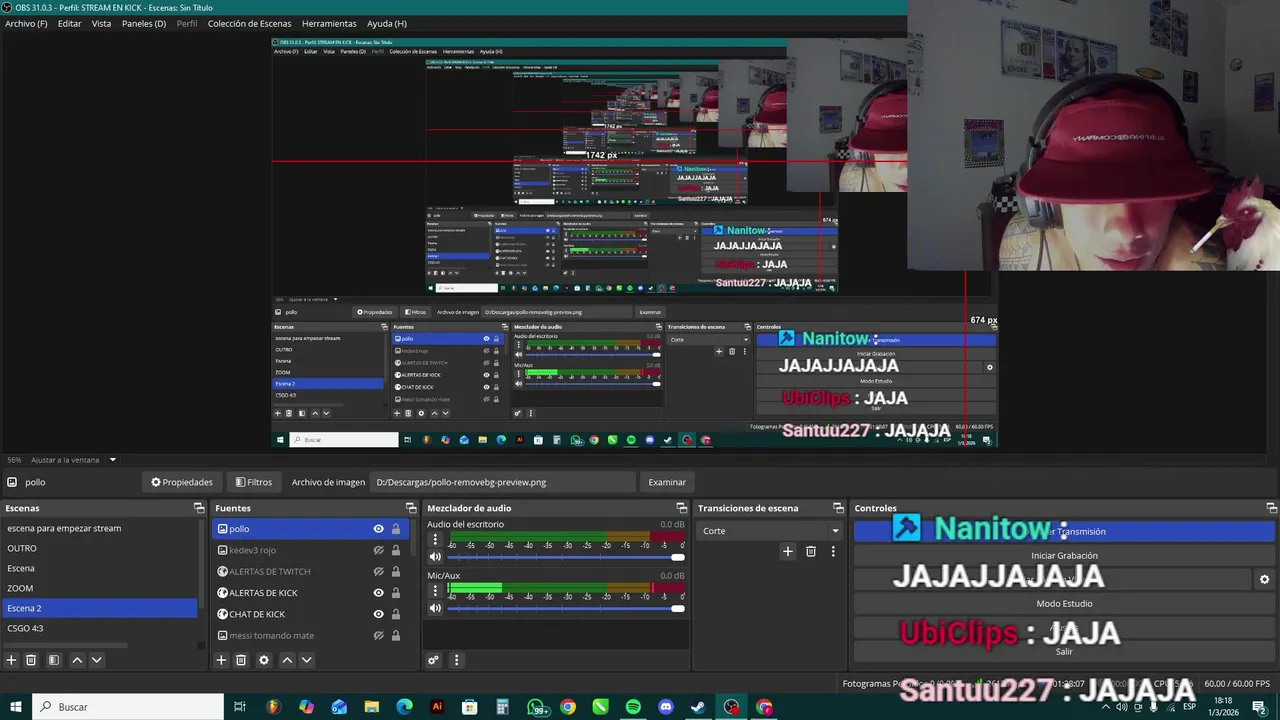Hide the pollo source
The height and width of the screenshot is (720, 1280).
click(x=378, y=529)
